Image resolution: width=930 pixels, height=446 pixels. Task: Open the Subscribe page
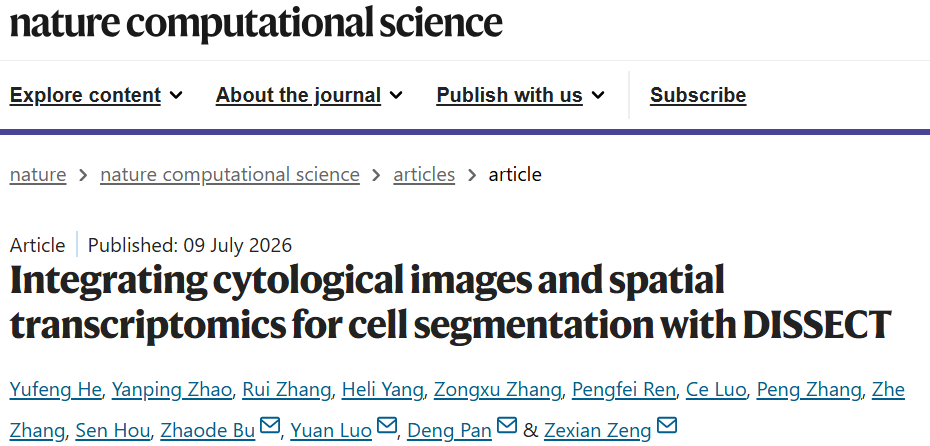[698, 95]
